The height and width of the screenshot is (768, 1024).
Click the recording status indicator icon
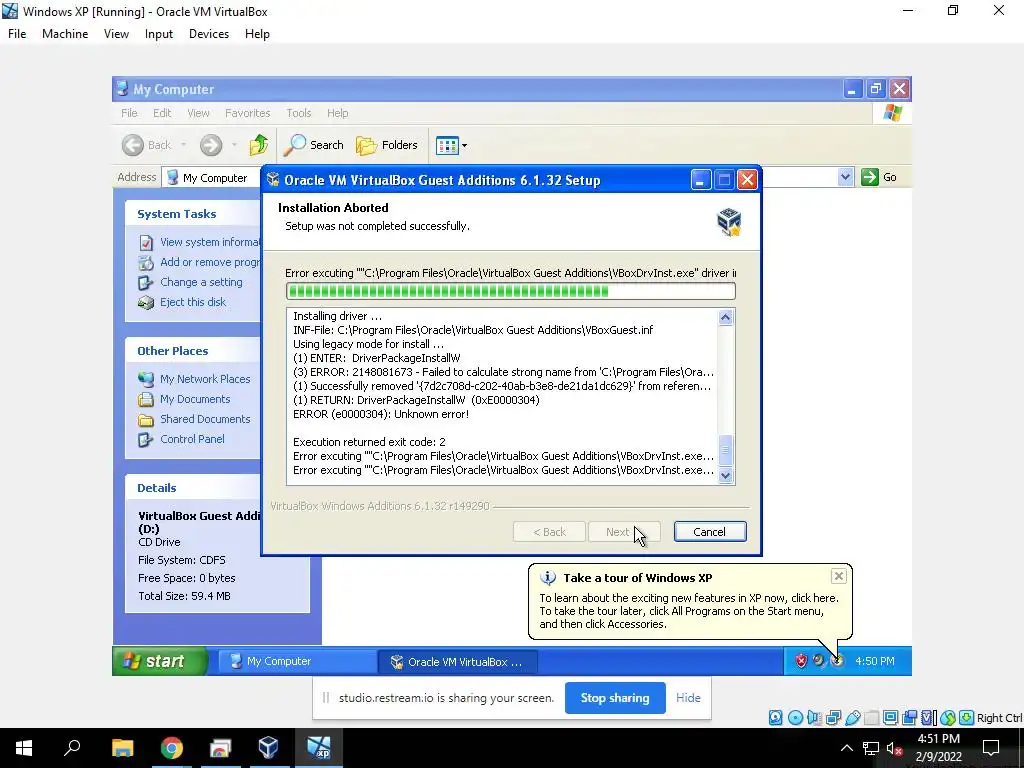pyautogui.click(x=909, y=718)
